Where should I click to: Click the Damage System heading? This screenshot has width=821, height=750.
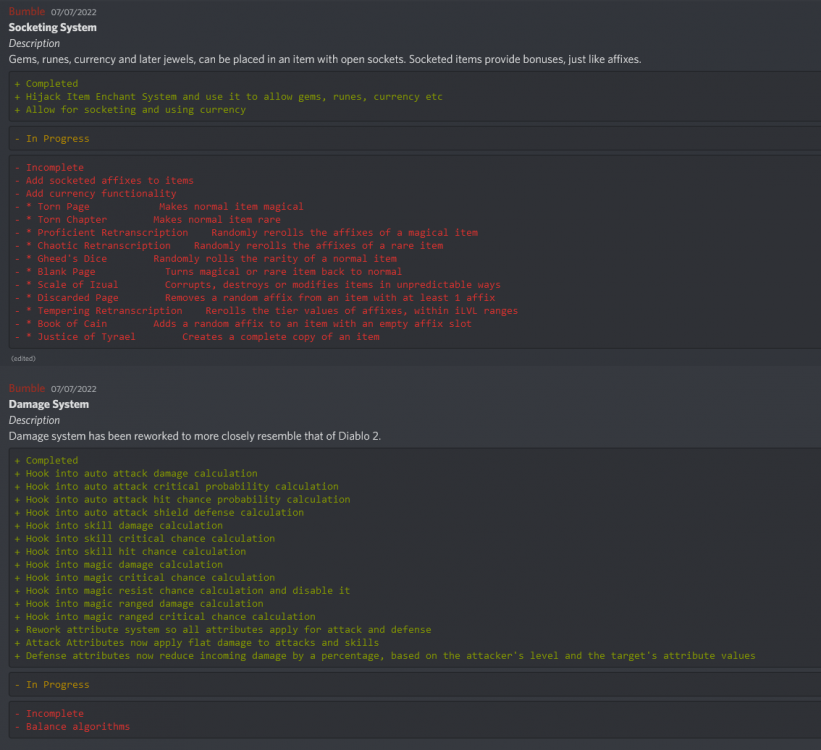point(49,404)
